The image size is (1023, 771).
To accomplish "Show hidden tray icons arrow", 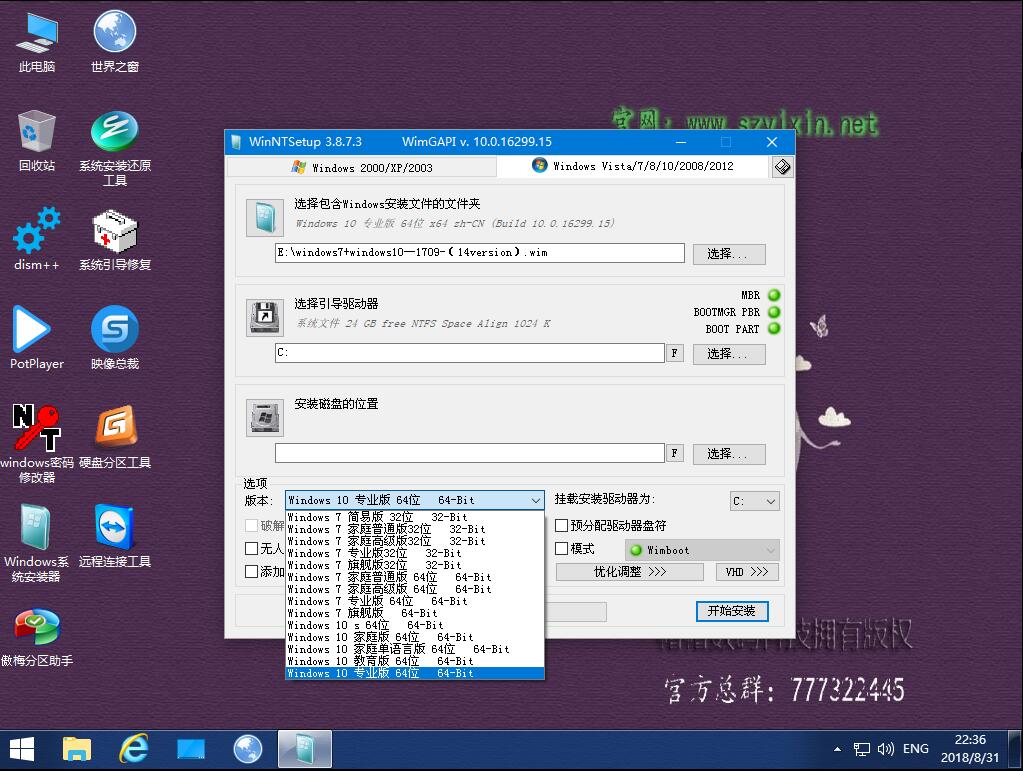I will (838, 749).
